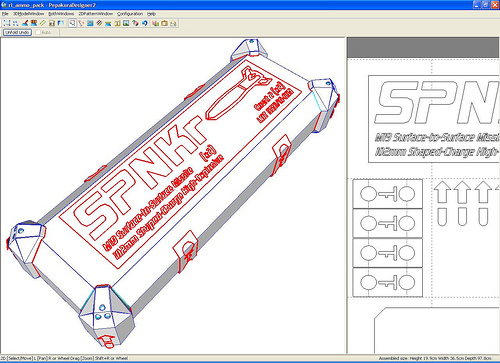Click the first dashed-rectangle toolbar icon
Viewport: 500px width, 363px height.
point(7,23)
